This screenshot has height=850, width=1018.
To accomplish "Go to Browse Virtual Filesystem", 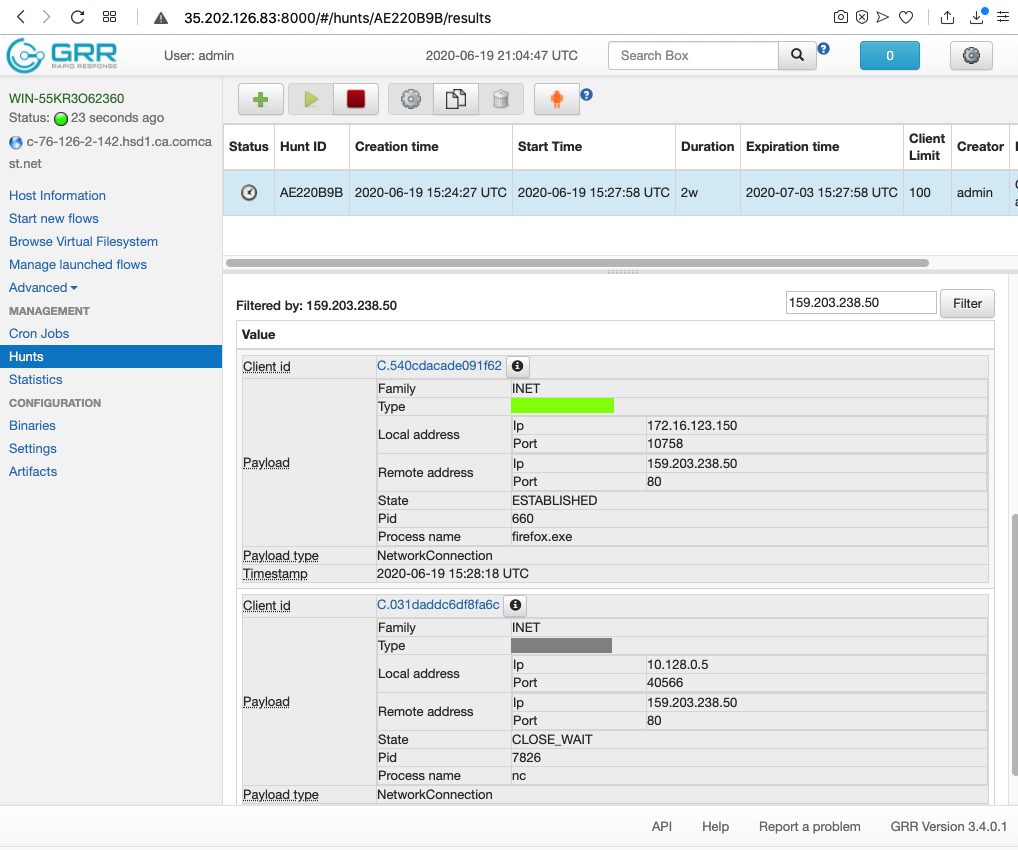I will coord(83,242).
